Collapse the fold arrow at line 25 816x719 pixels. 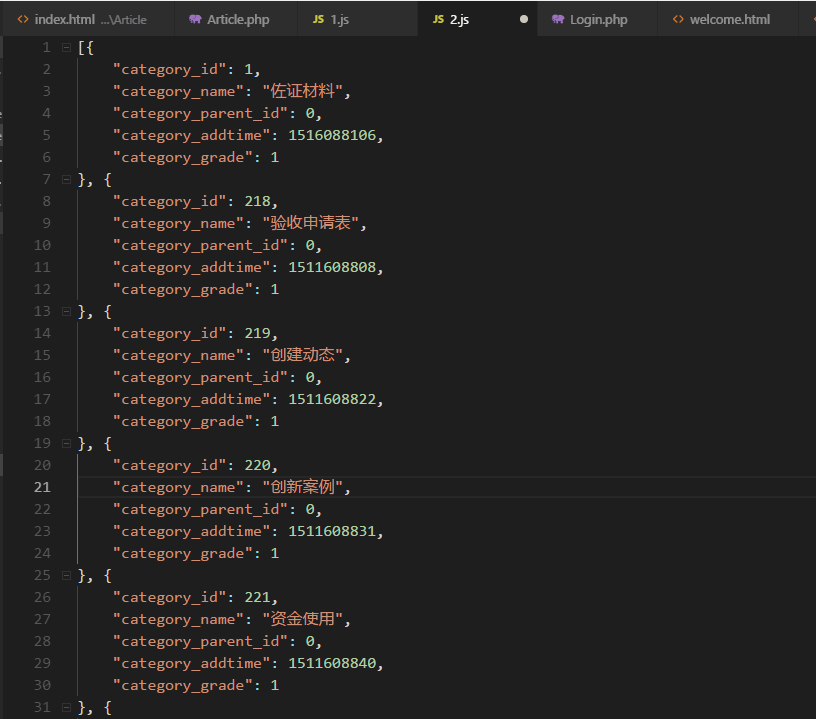pyautogui.click(x=66, y=576)
